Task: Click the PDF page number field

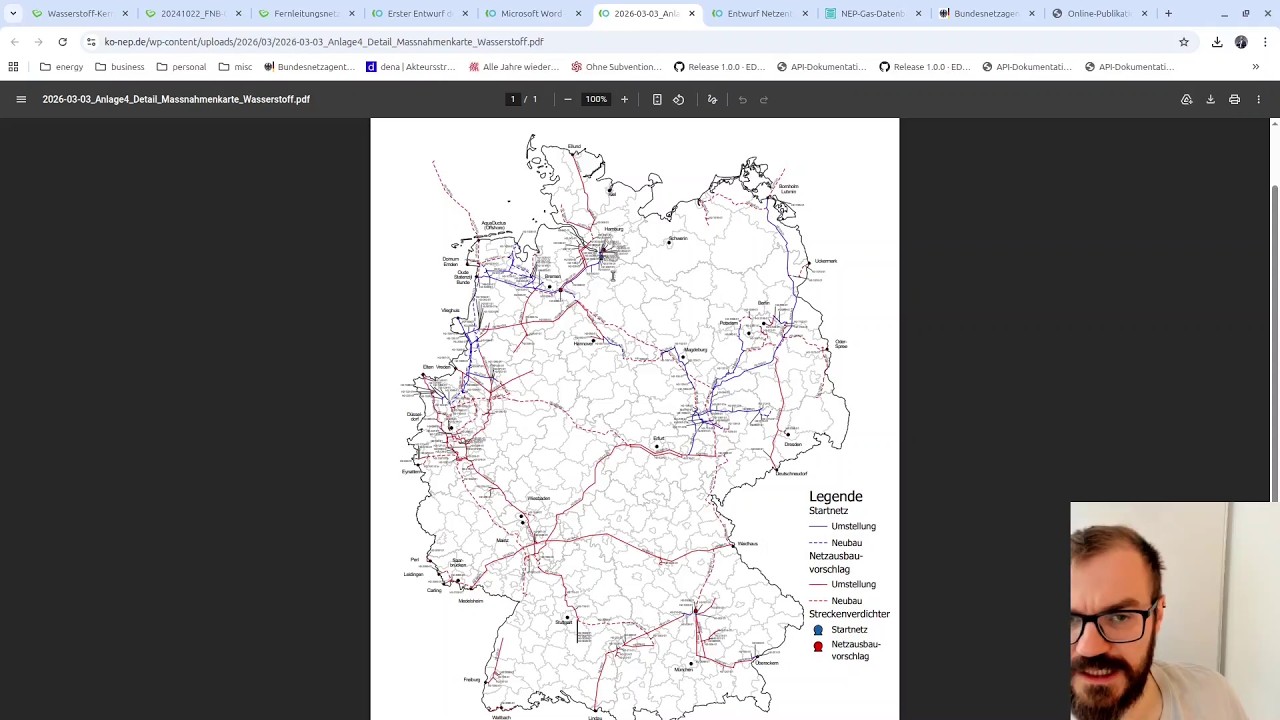Action: click(x=513, y=99)
